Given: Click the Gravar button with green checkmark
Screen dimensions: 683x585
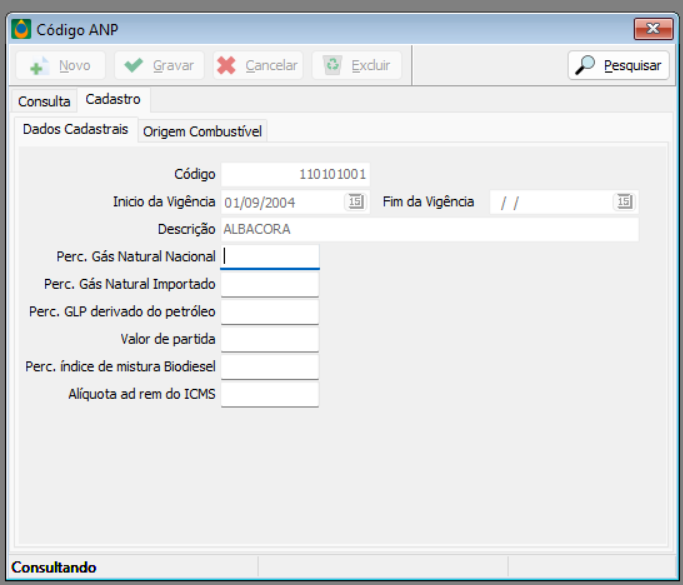Looking at the screenshot, I should pos(159,66).
